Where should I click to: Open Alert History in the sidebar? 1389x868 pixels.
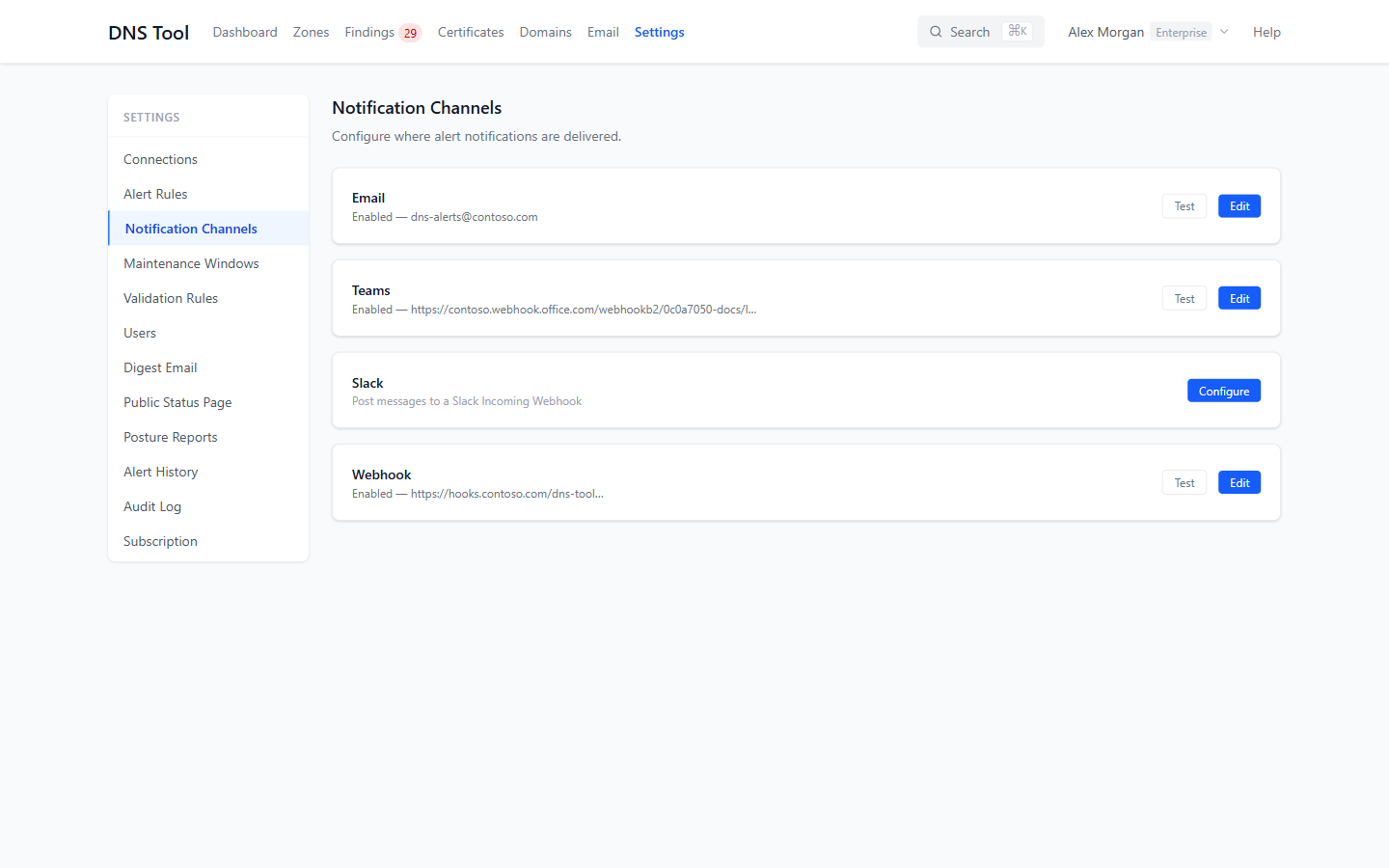tap(208, 472)
